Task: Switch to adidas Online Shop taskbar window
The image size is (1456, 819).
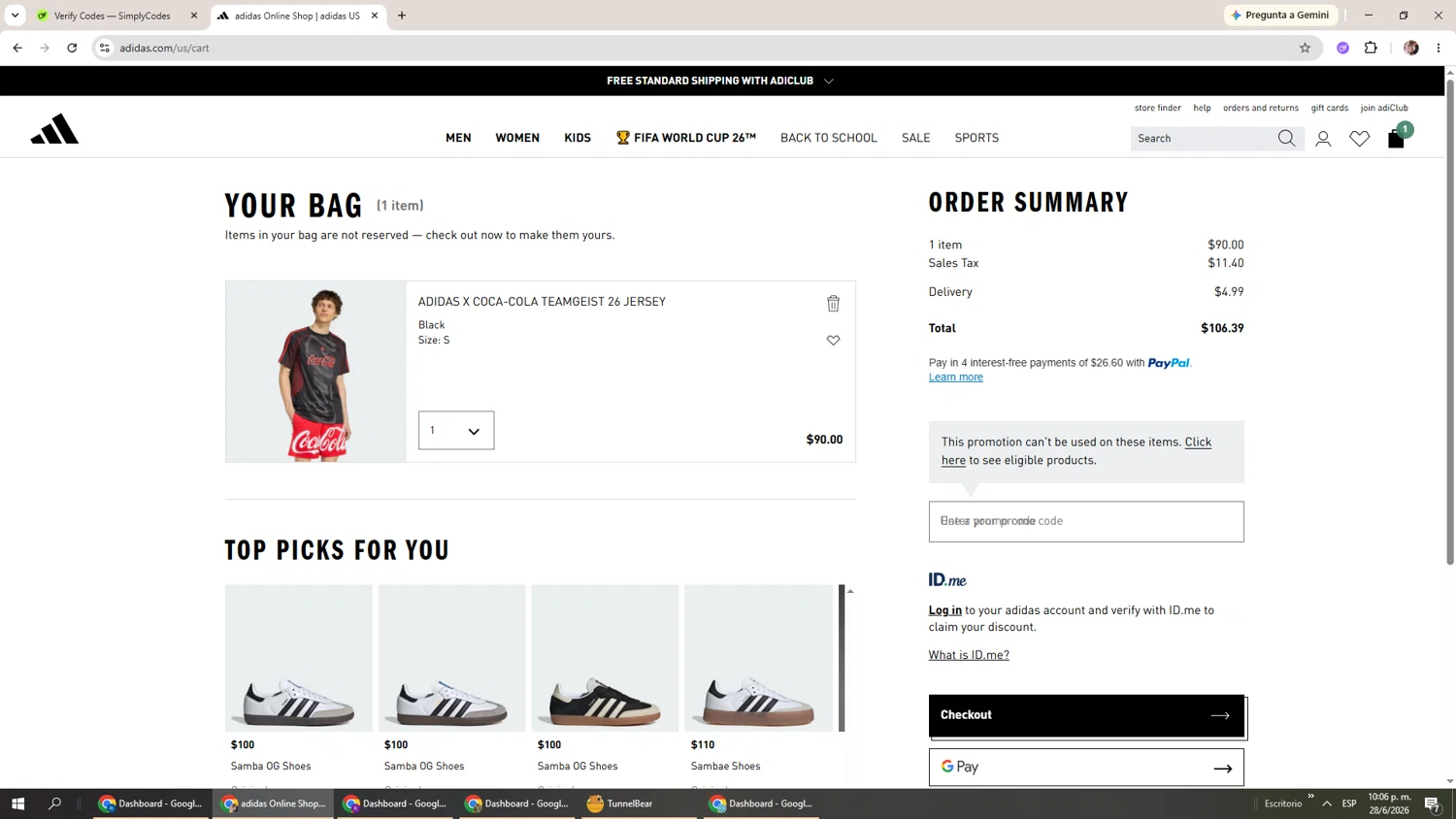Action: pyautogui.click(x=274, y=803)
